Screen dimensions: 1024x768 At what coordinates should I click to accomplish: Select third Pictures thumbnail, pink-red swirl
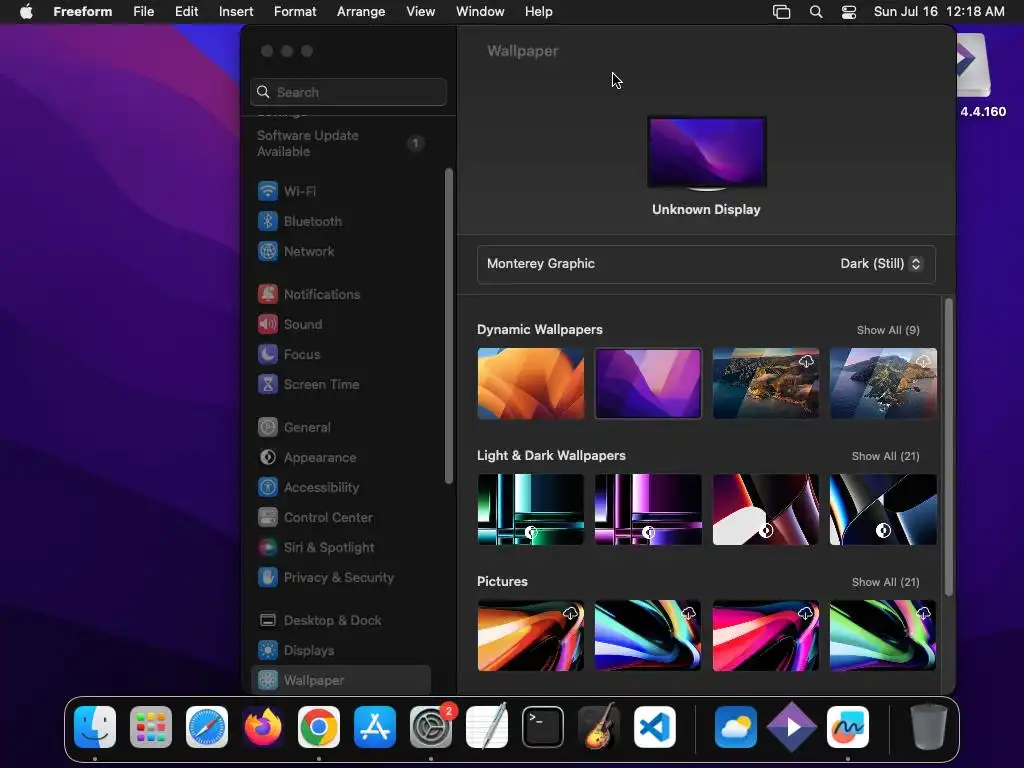[x=765, y=635]
